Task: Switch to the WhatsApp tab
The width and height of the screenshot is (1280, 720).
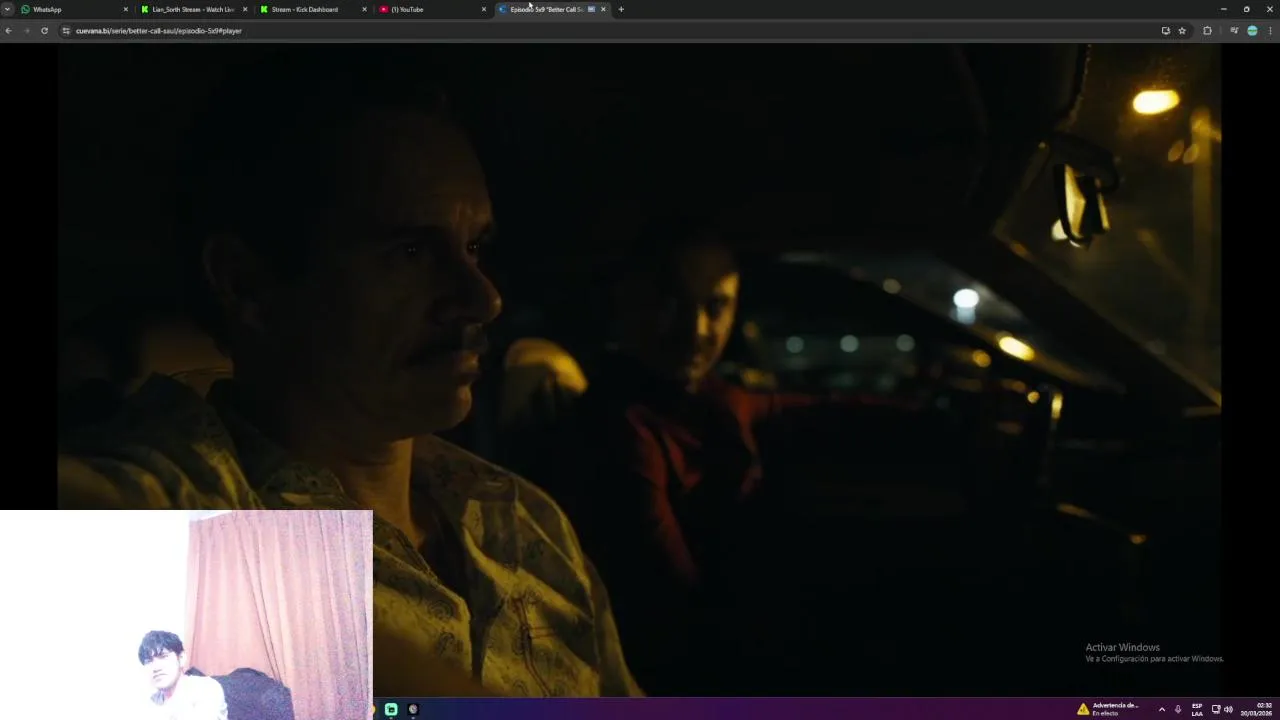Action: click(75, 9)
